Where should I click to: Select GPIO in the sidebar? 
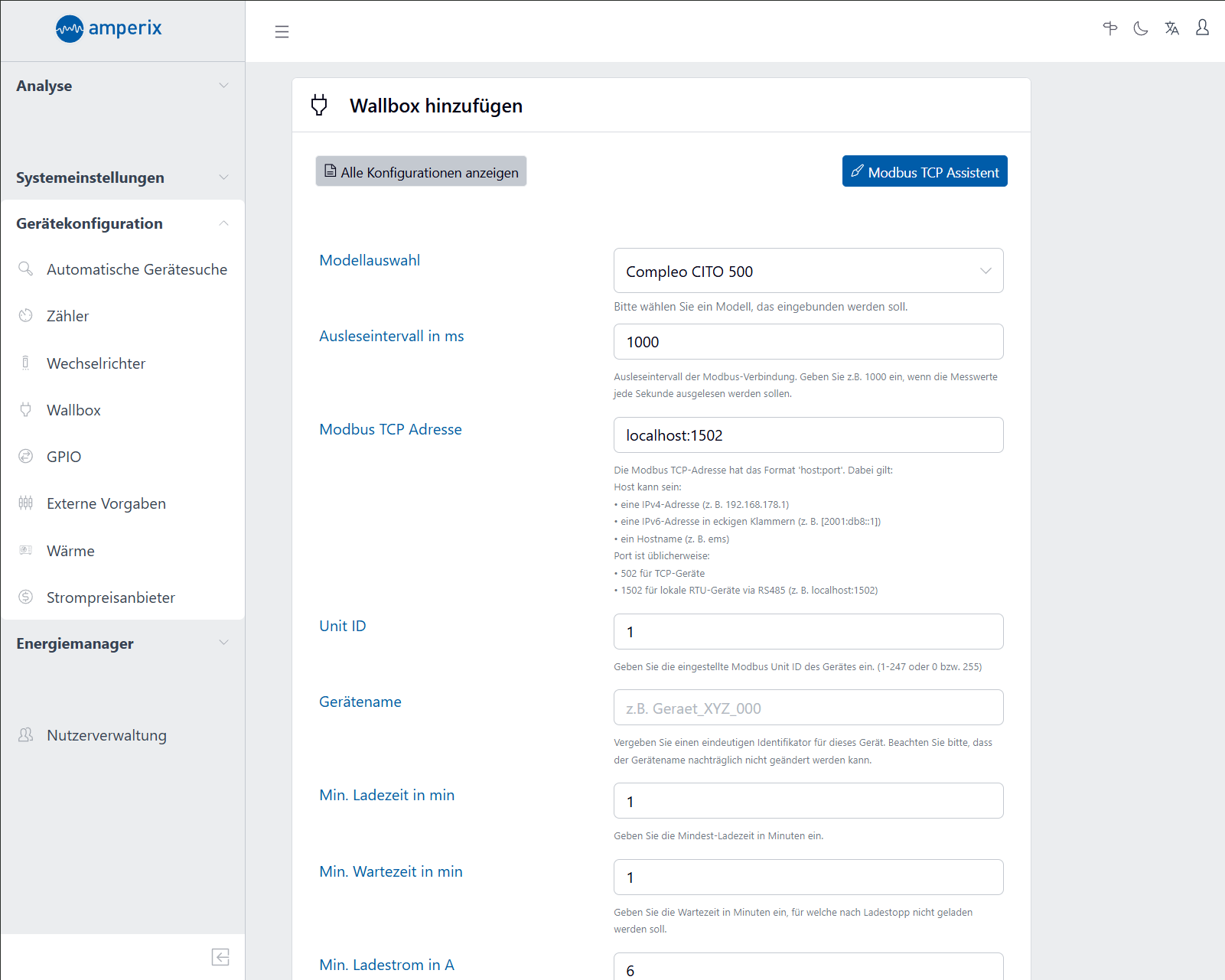tap(64, 457)
